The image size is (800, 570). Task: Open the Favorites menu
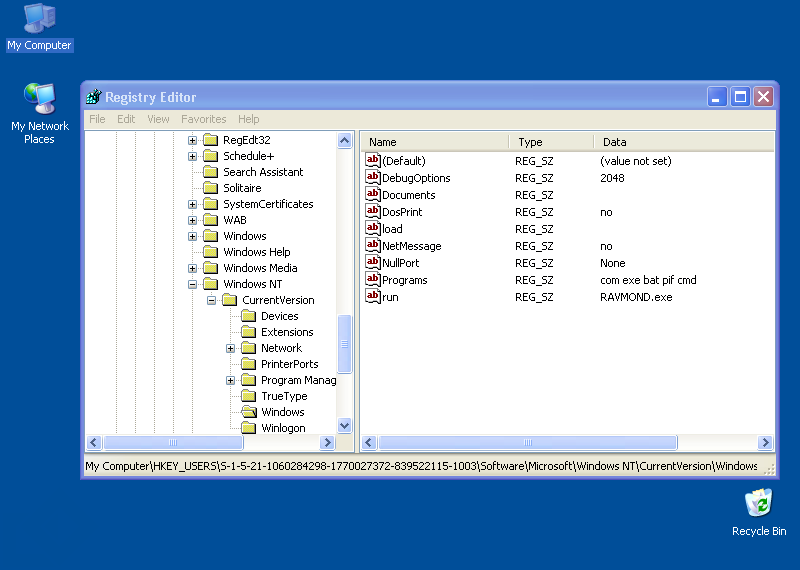(x=204, y=119)
